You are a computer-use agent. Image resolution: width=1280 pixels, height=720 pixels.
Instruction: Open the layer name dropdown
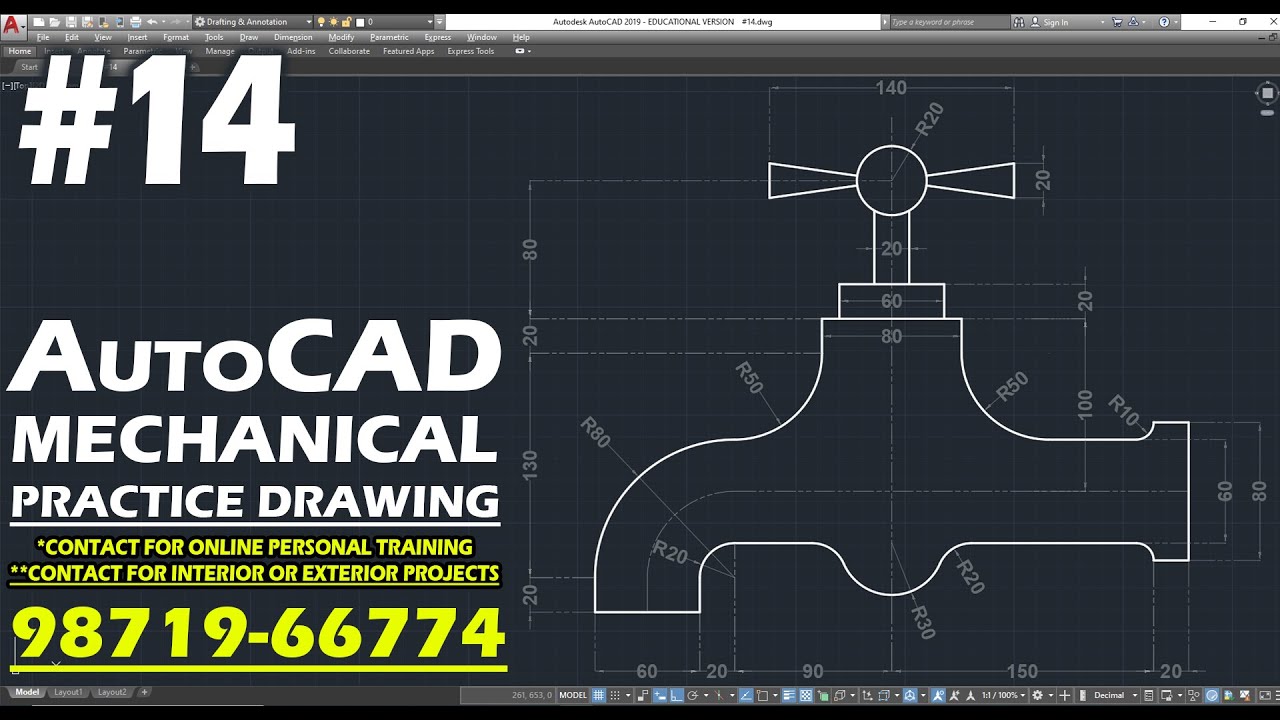[430, 22]
